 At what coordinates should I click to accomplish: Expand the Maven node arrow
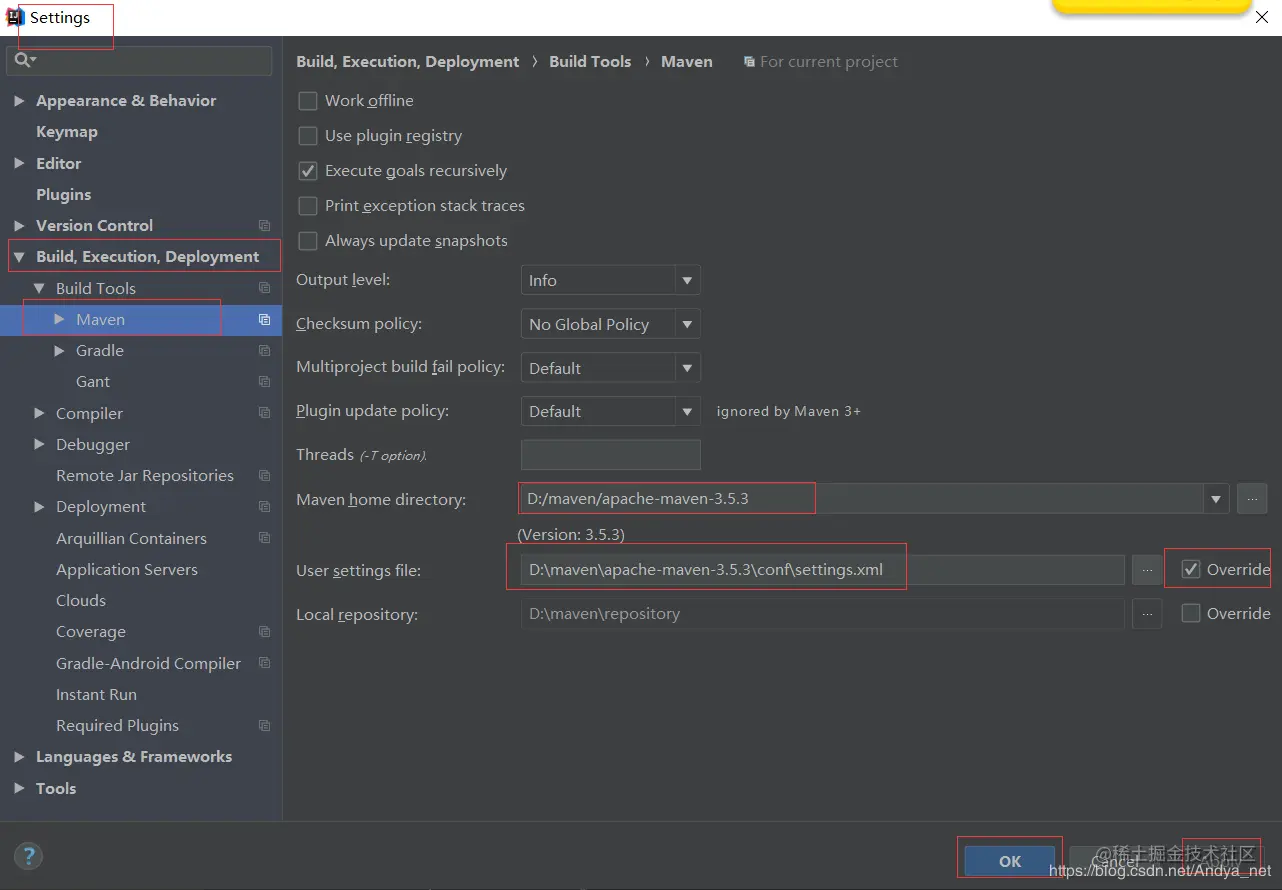(59, 320)
